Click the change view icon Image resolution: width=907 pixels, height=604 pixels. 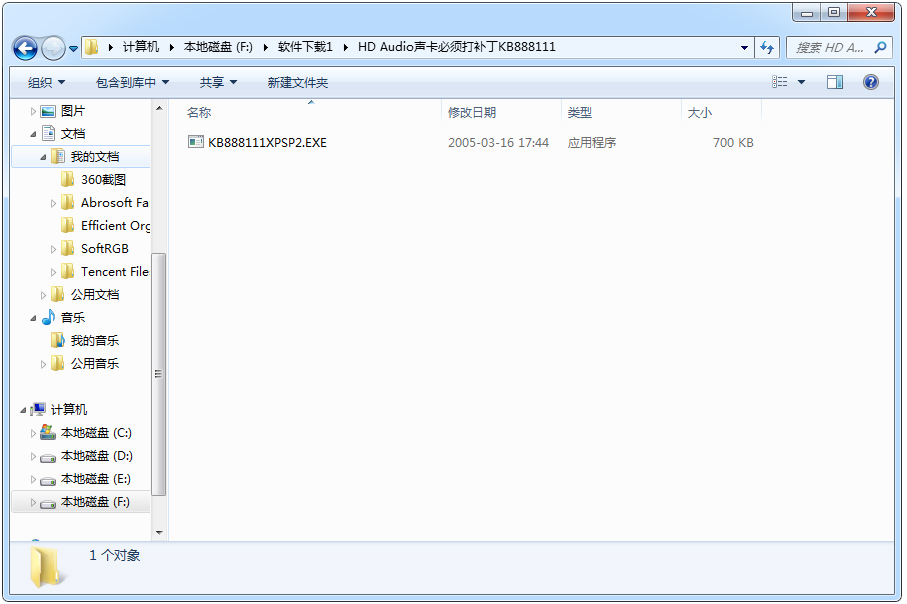point(779,82)
